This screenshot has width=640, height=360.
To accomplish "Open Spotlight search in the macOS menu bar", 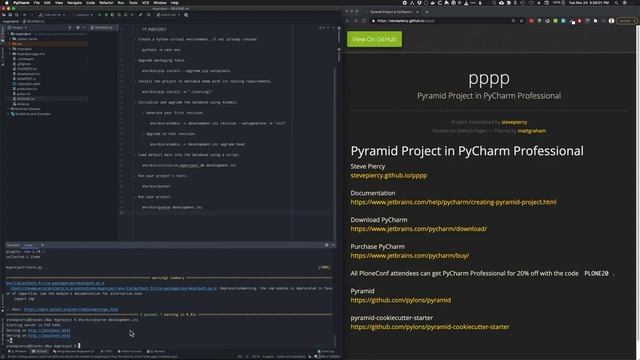I will click(x=616, y=2).
